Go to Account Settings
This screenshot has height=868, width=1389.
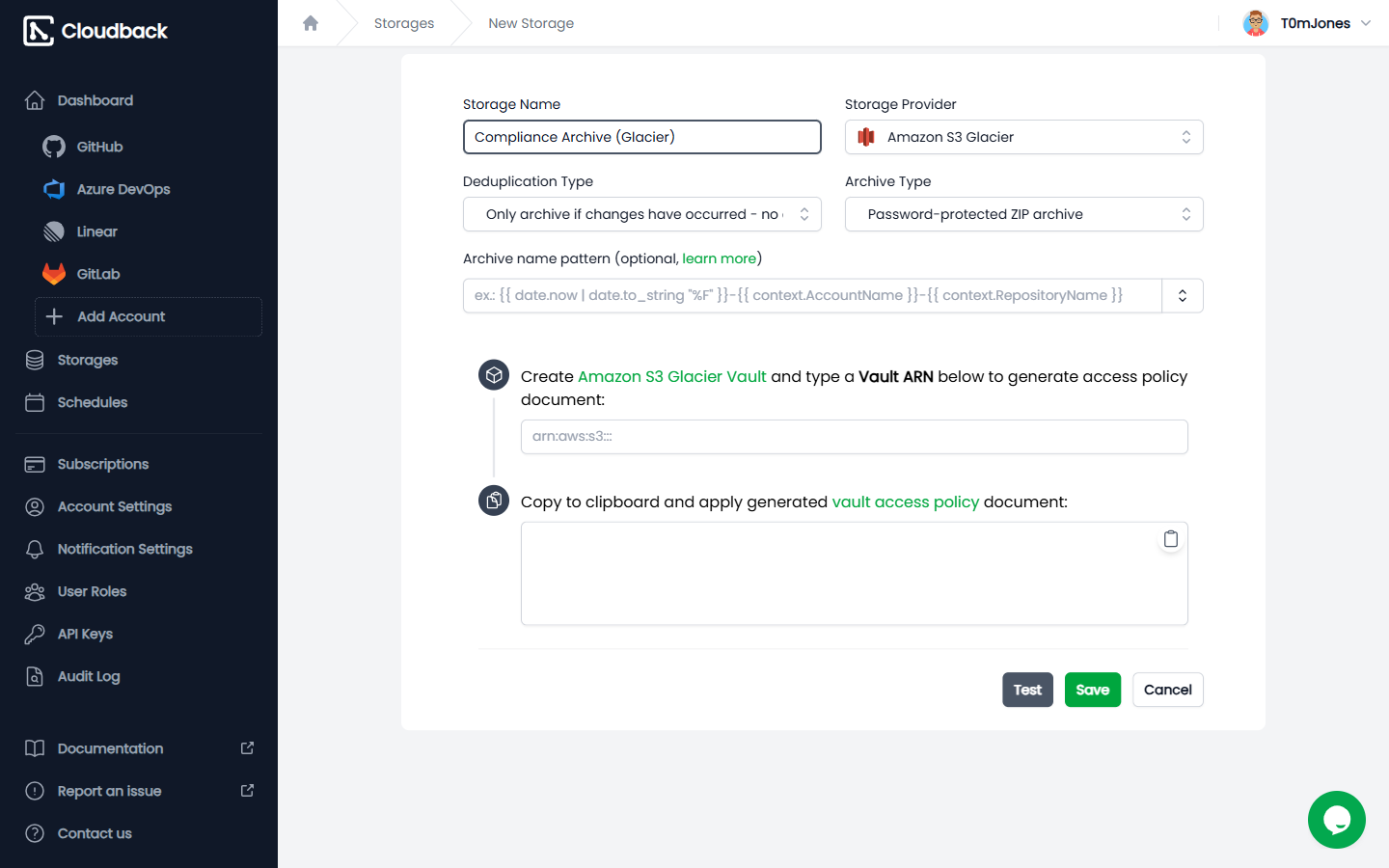click(115, 506)
